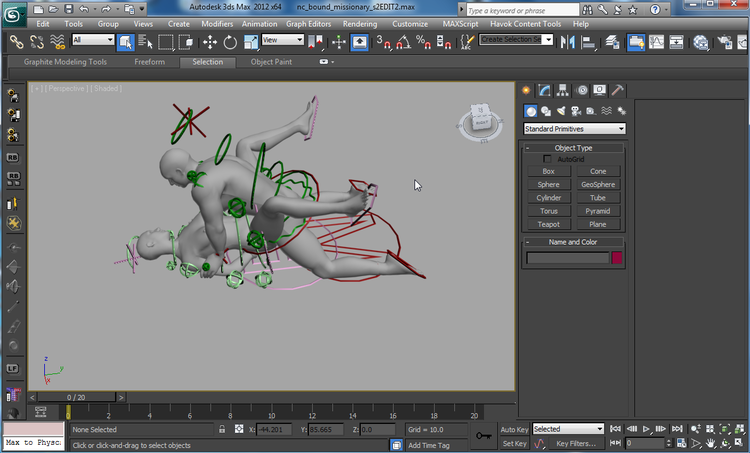Screen dimensions: 750x453
Task: Open Curve Editor from main toolbar
Action: [x=656, y=42]
